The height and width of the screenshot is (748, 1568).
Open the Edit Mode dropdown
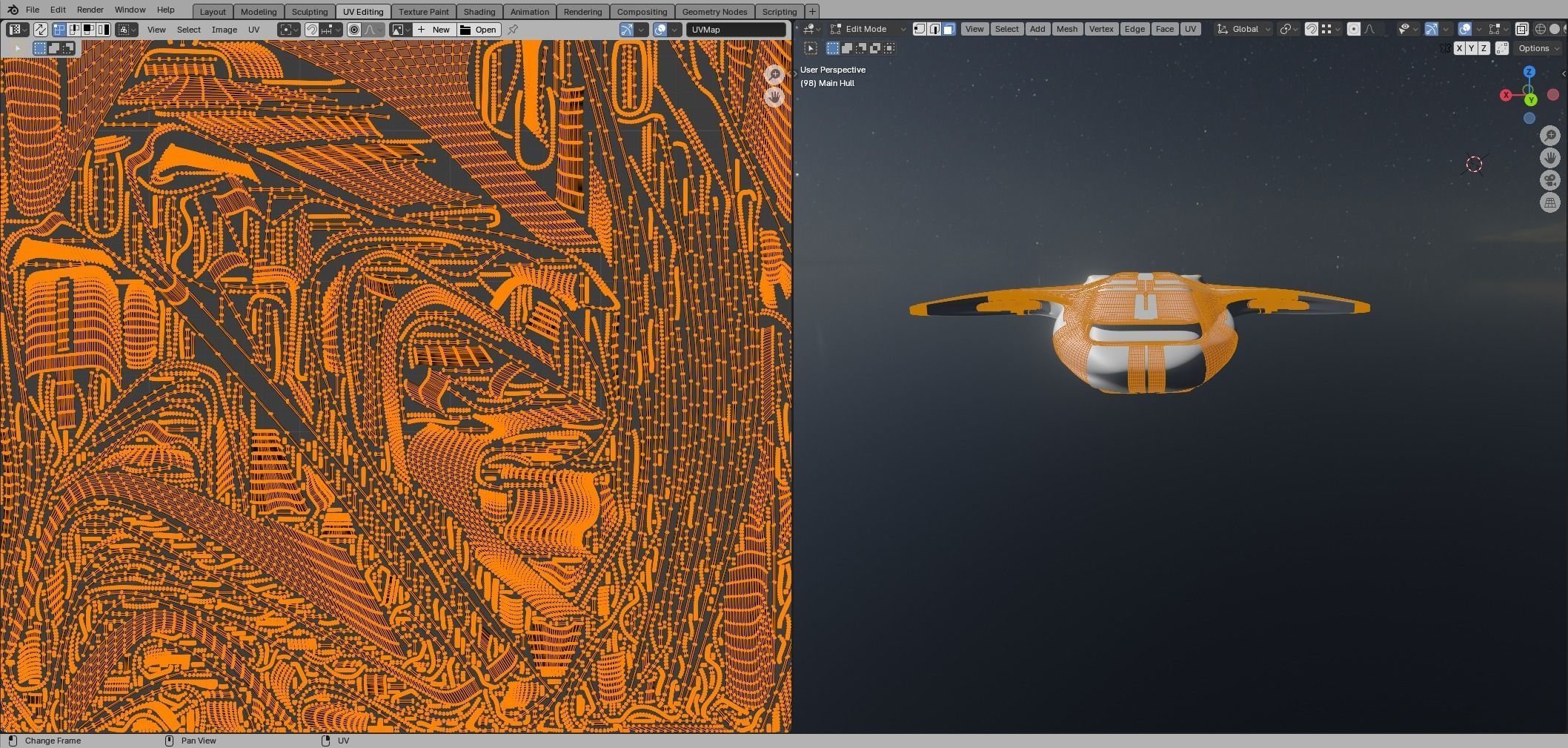coord(867,29)
